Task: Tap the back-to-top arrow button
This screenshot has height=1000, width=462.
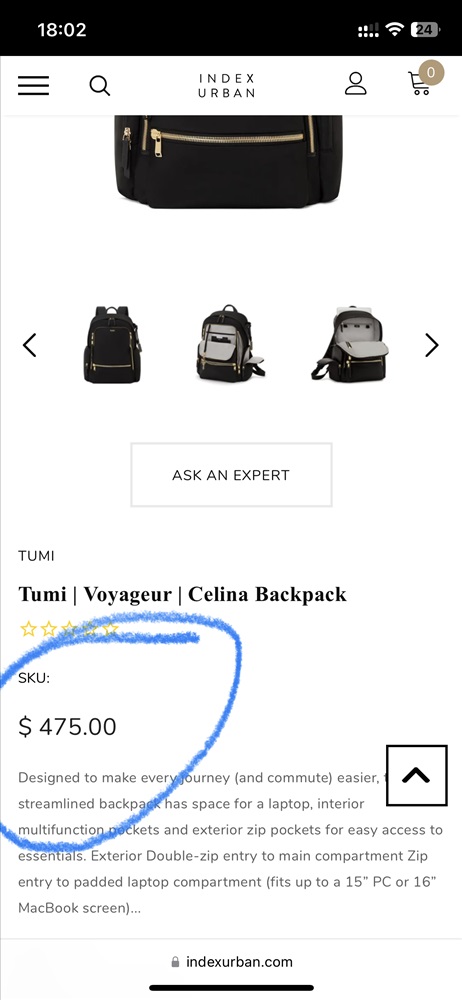Action: (417, 775)
